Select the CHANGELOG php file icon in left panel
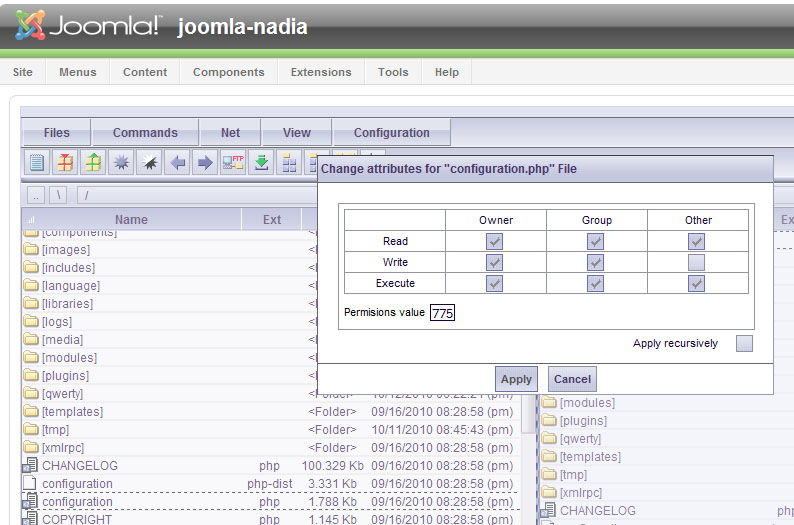The height and width of the screenshot is (525, 794). pyautogui.click(x=30, y=465)
